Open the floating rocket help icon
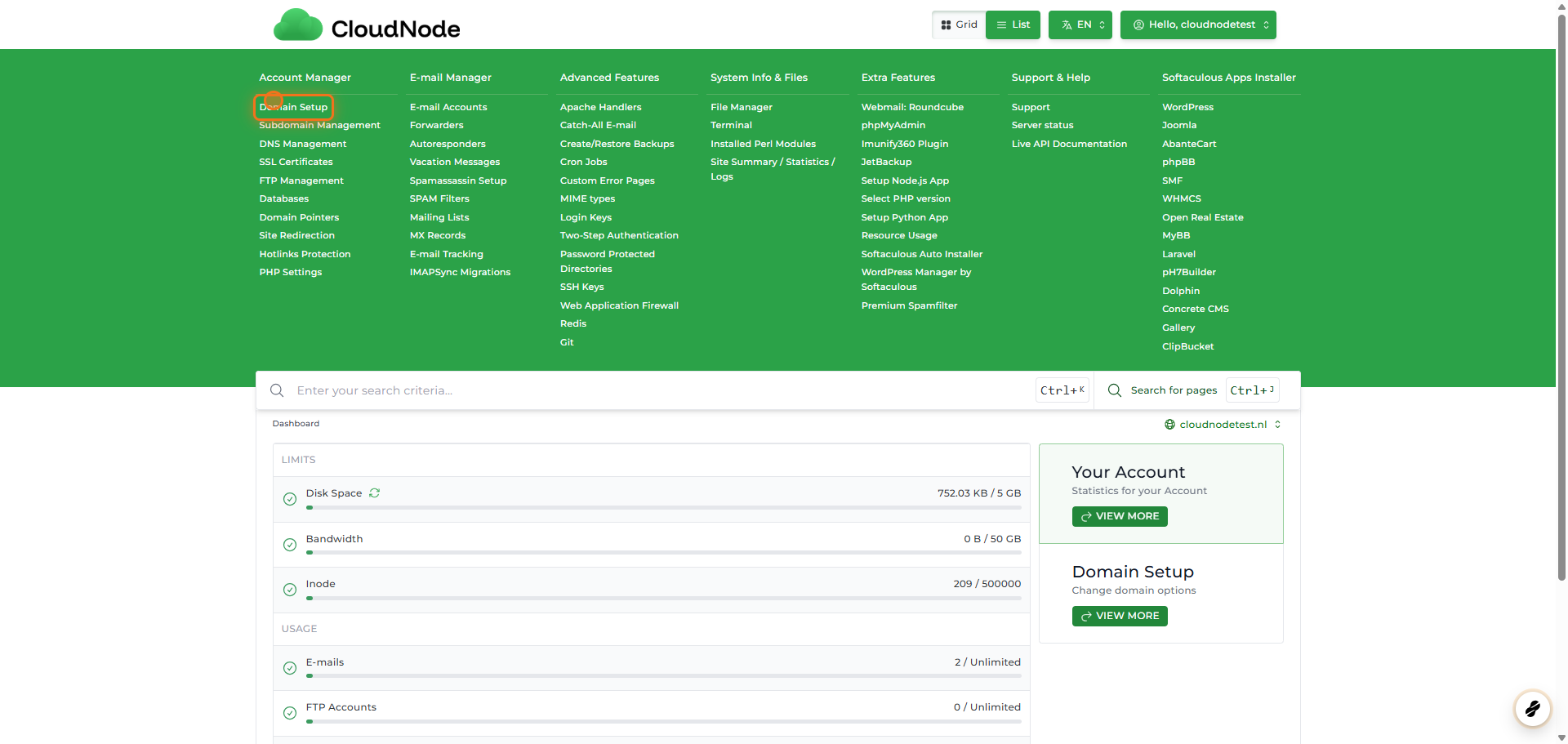 [1532, 708]
